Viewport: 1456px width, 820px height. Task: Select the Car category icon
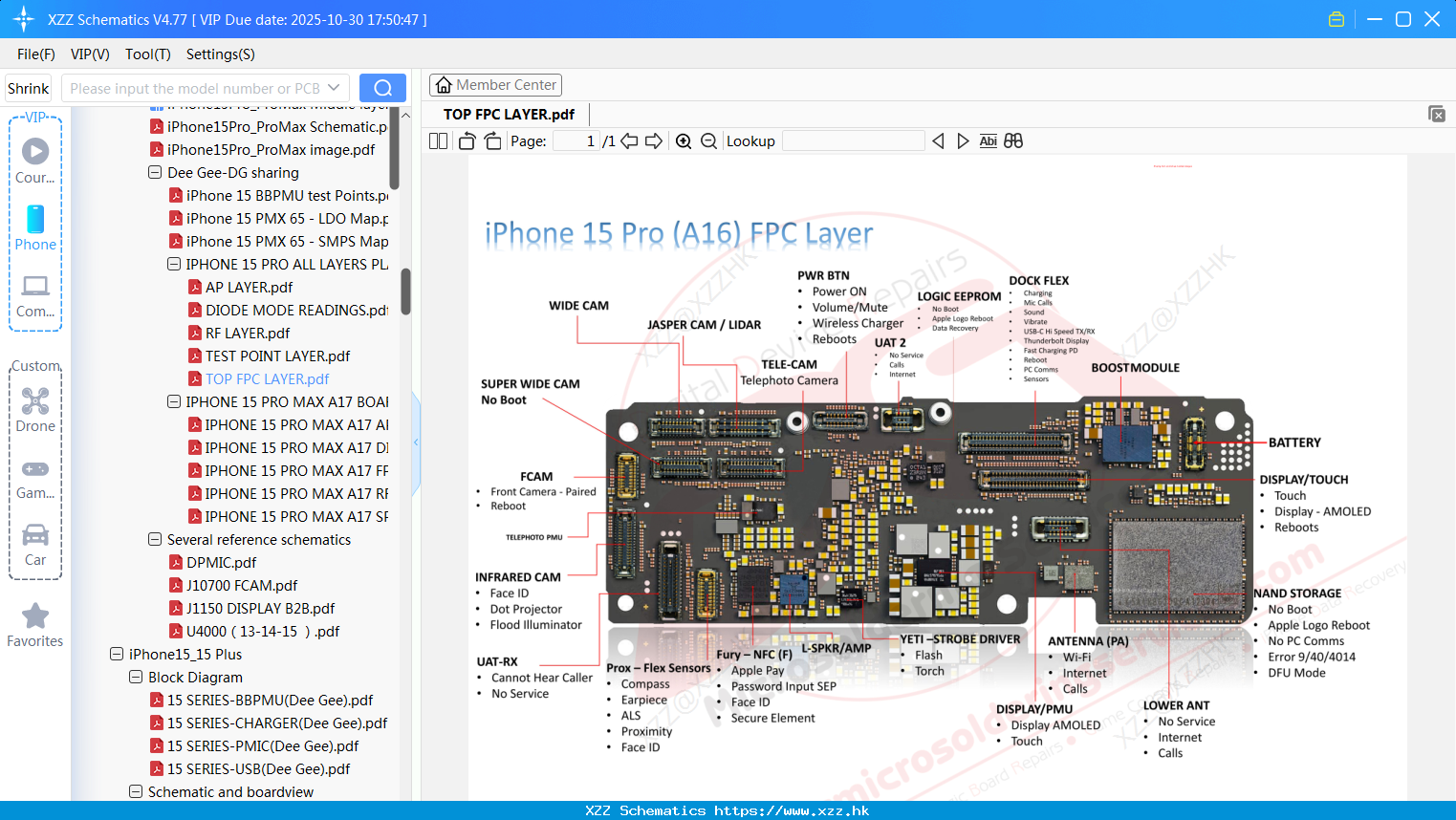35,534
